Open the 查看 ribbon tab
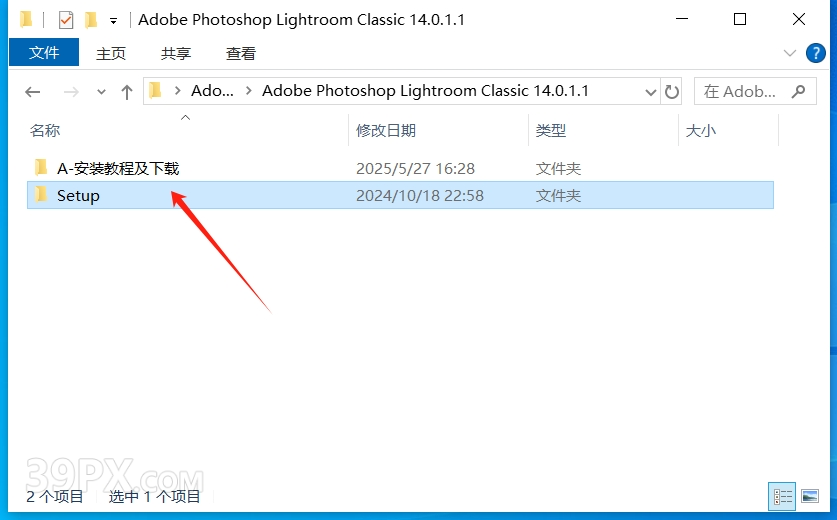The image size is (837, 520). point(241,53)
